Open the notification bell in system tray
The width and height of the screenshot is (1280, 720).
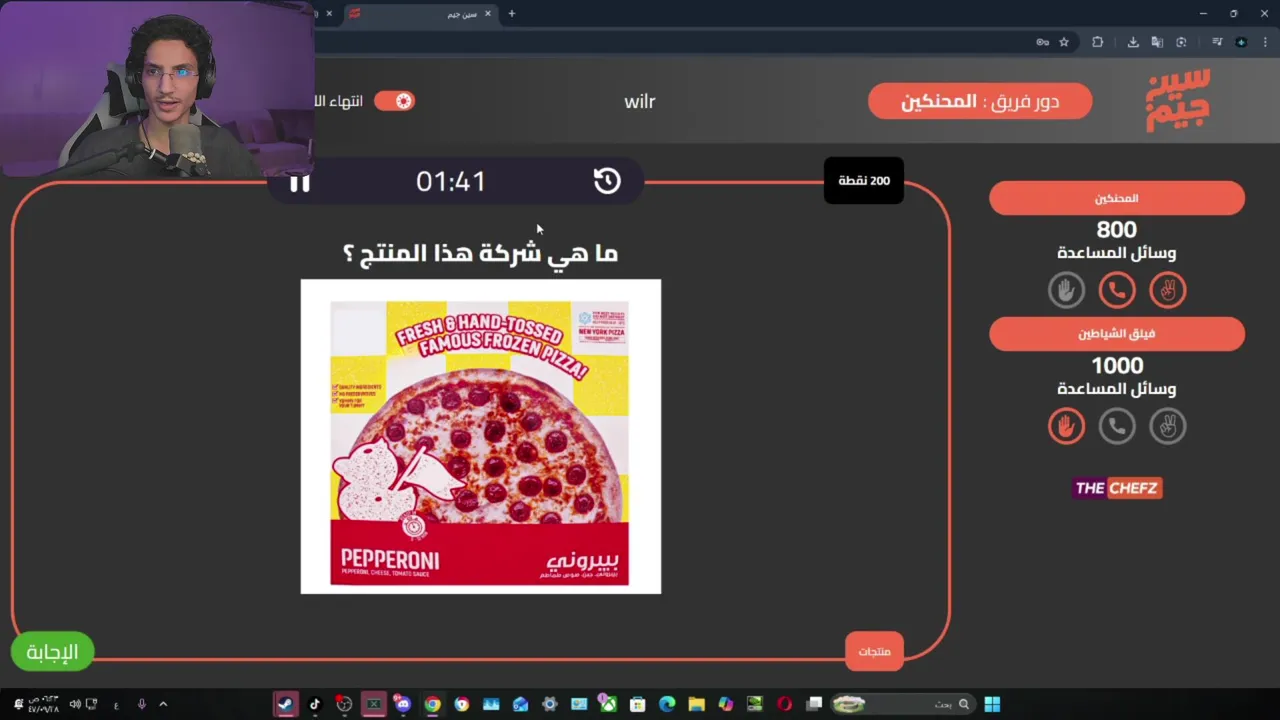pyautogui.click(x=18, y=704)
